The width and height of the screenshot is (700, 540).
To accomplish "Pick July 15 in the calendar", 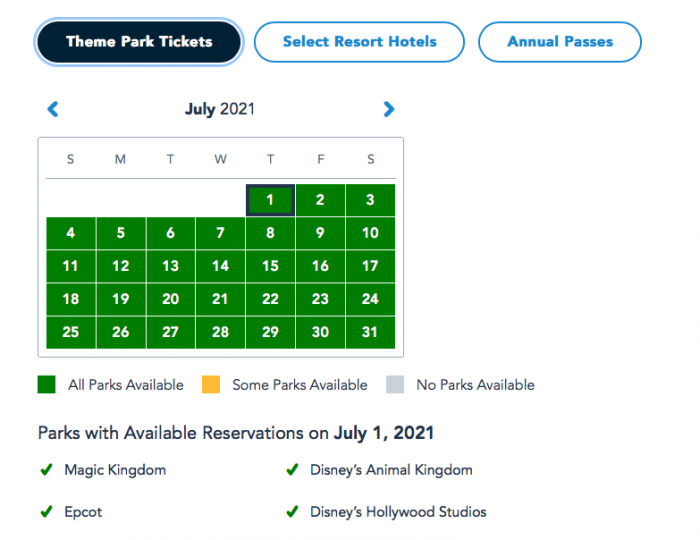I will coord(270,266).
